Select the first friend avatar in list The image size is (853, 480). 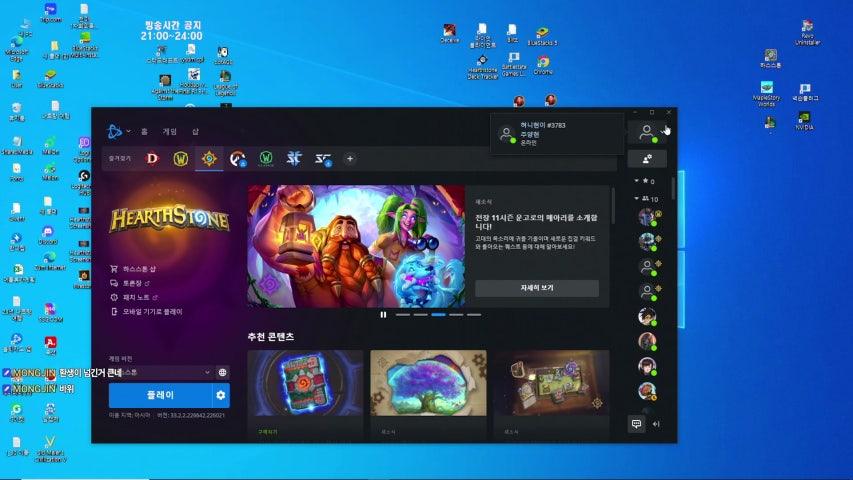647,217
